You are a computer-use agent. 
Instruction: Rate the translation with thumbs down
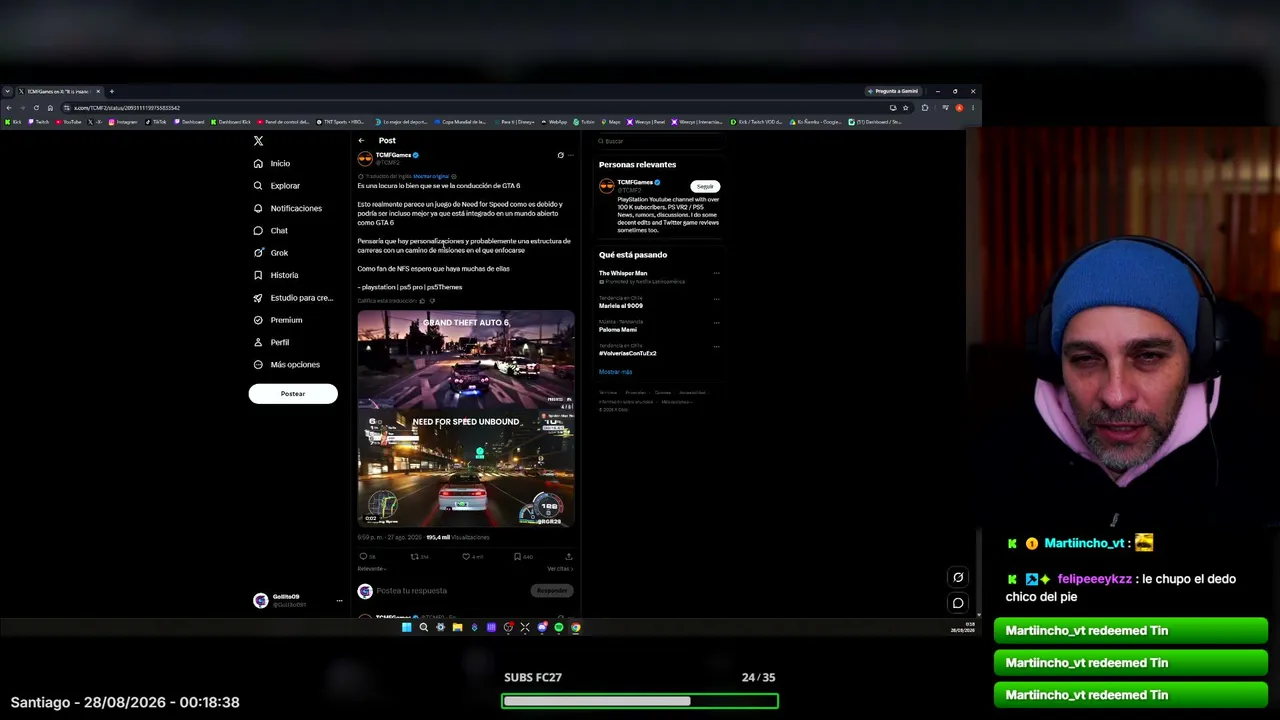tap(432, 301)
